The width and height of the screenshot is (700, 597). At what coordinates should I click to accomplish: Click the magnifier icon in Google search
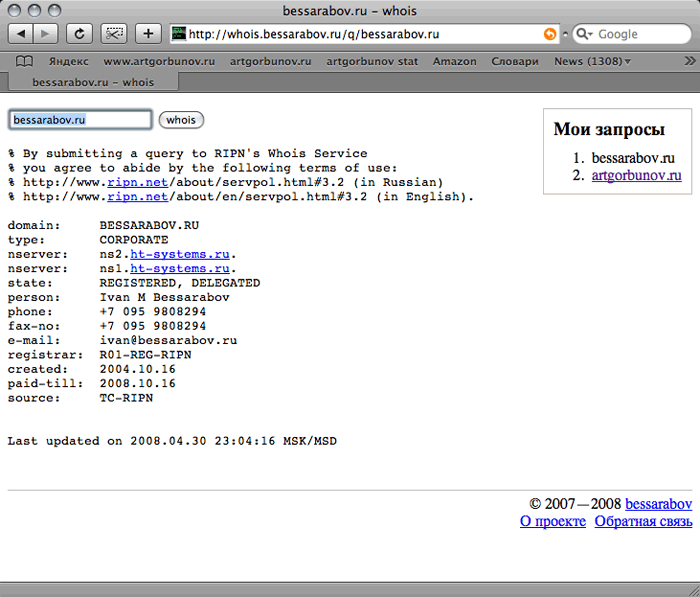point(584,34)
